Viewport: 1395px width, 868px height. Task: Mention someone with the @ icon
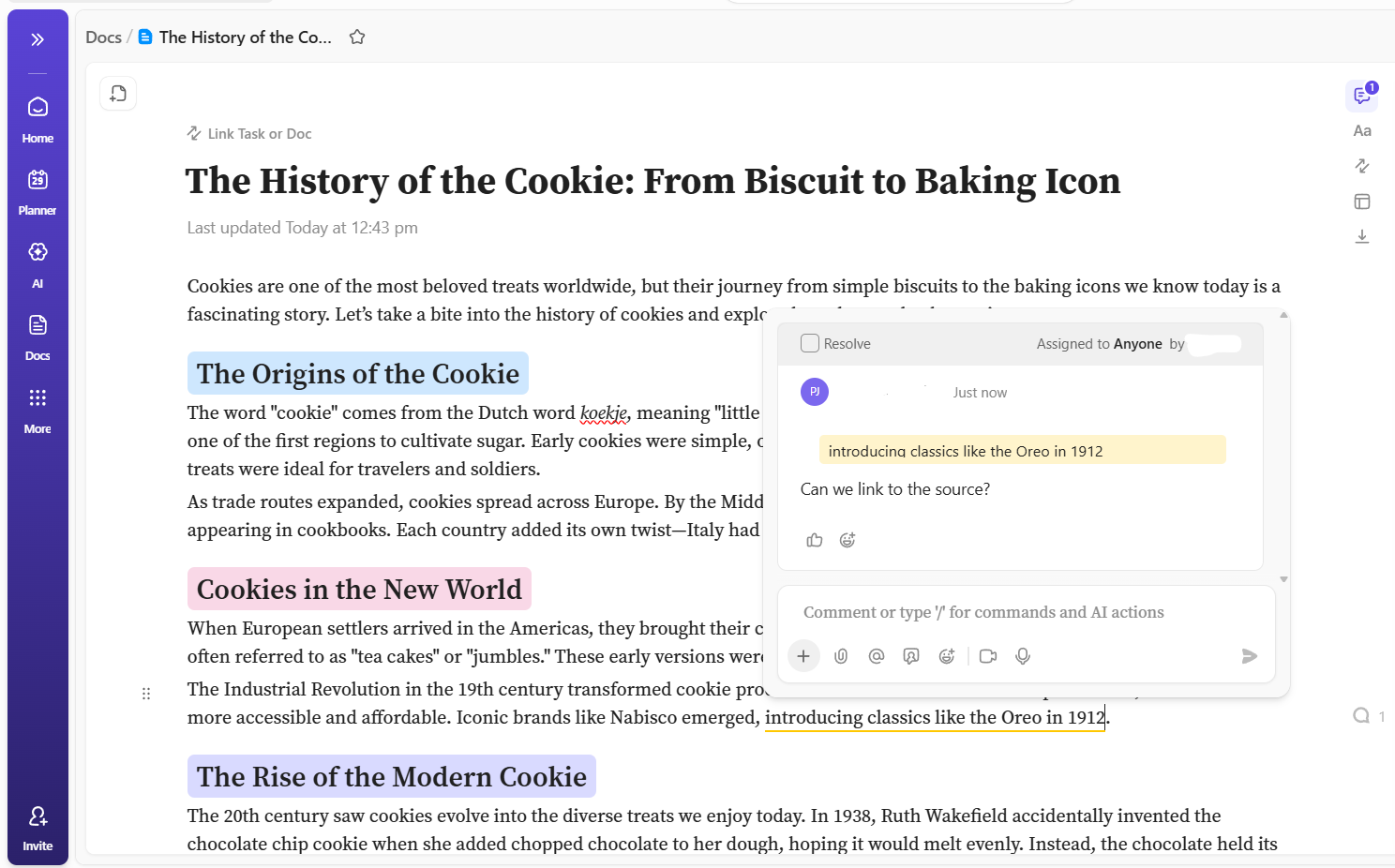(x=876, y=656)
